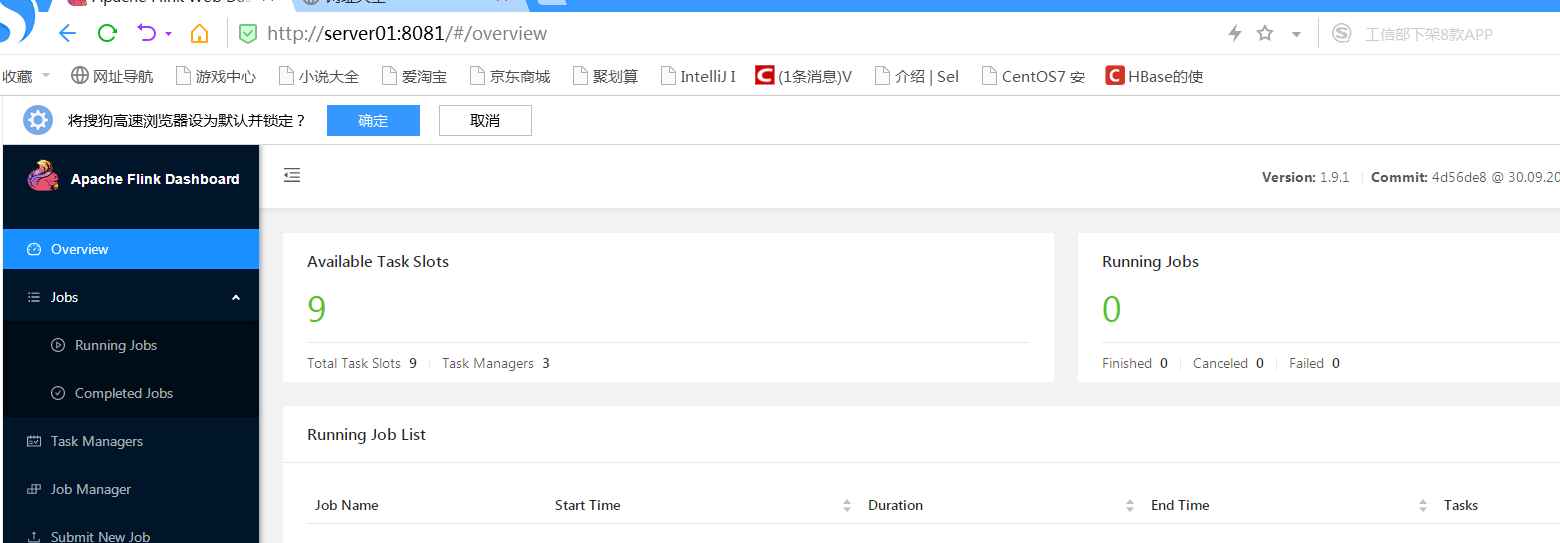Click the Tasks column header
The height and width of the screenshot is (543, 1560).
coord(1460,505)
